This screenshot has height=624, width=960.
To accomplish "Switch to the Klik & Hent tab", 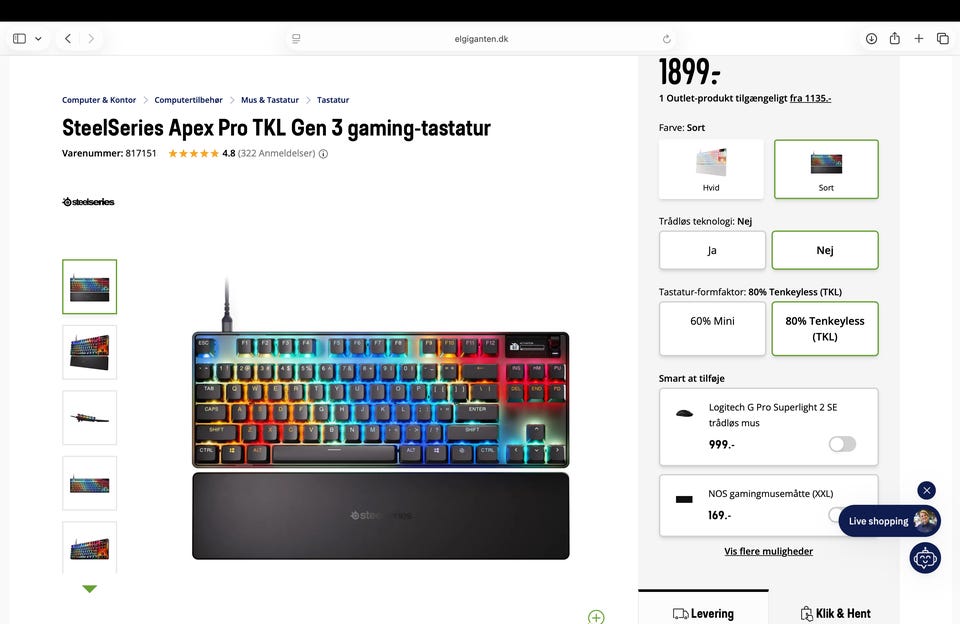I will [835, 613].
